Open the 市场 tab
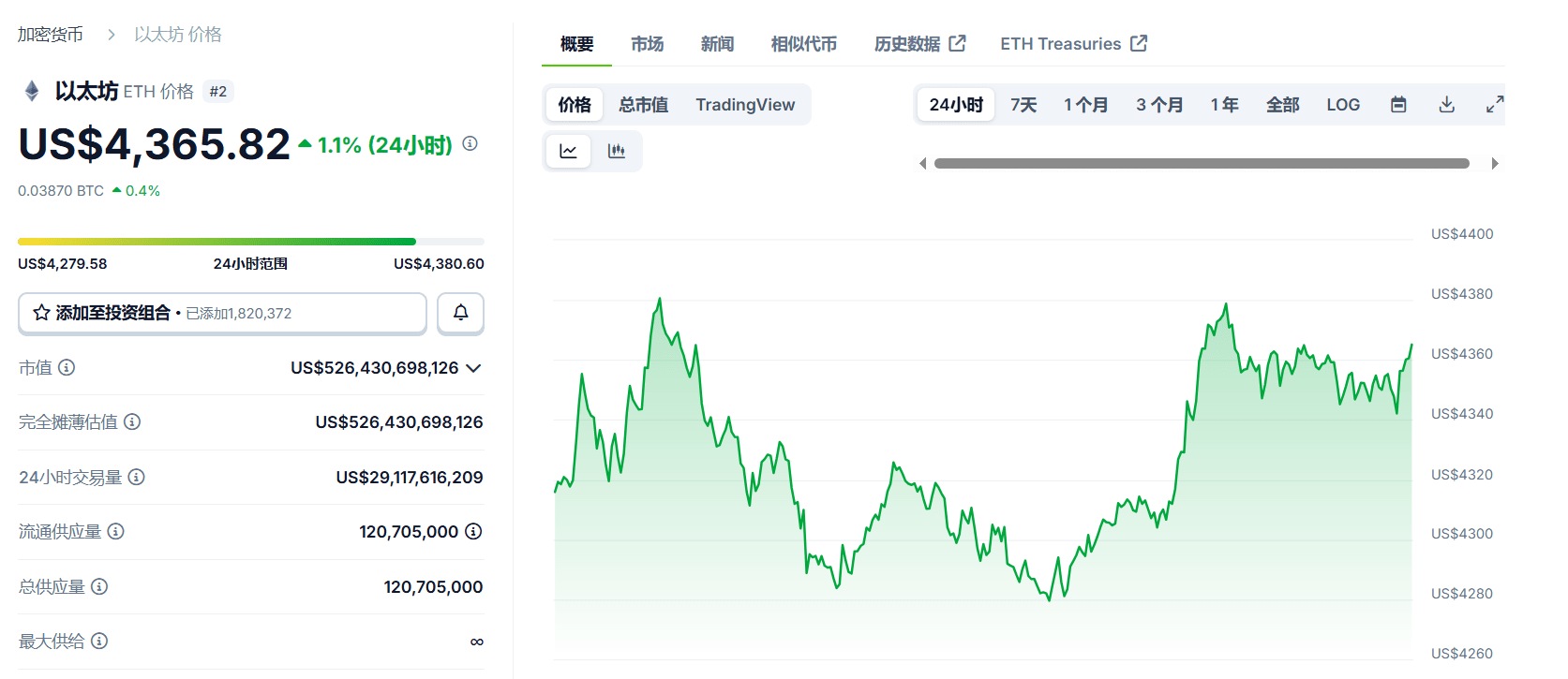The image size is (1568, 679). [x=647, y=44]
